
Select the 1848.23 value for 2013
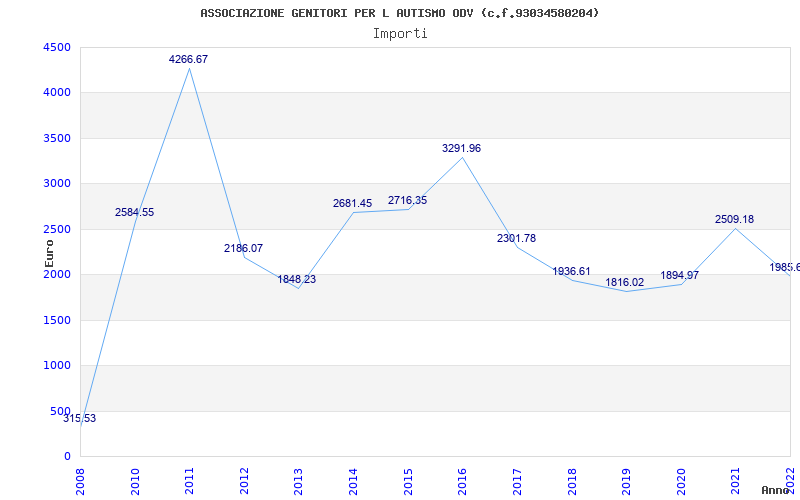[296, 279]
